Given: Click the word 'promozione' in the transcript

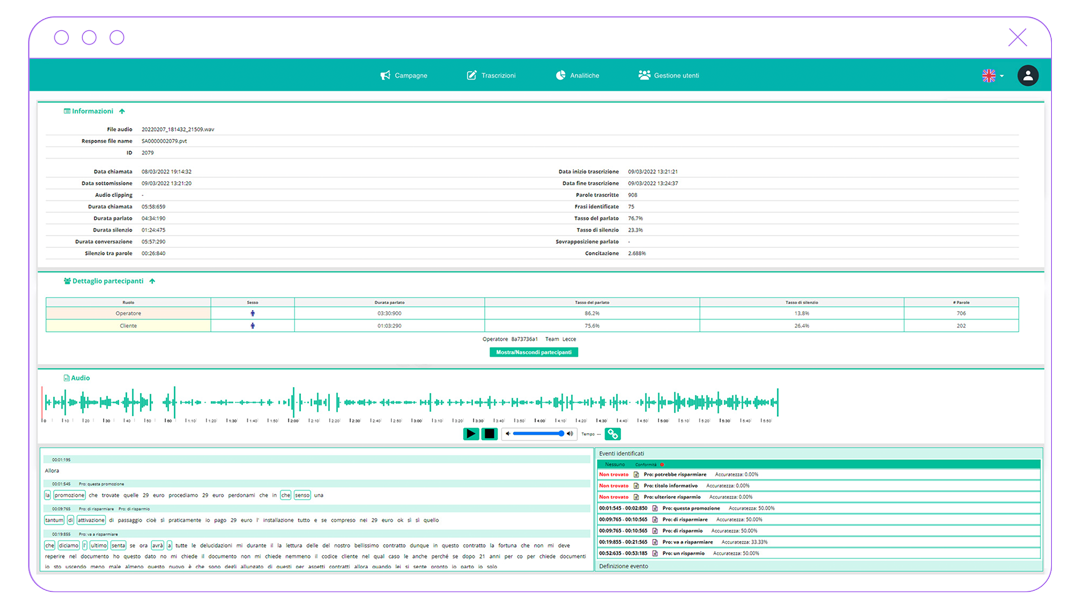Looking at the screenshot, I should pos(69,495).
